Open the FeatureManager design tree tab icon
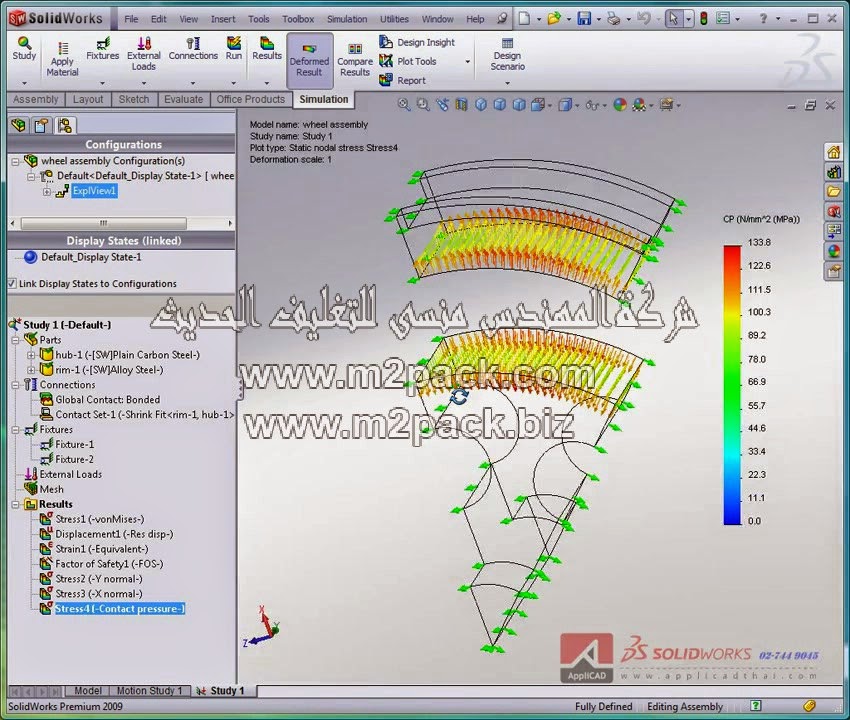Screen dimensions: 850x720 [x=18, y=126]
